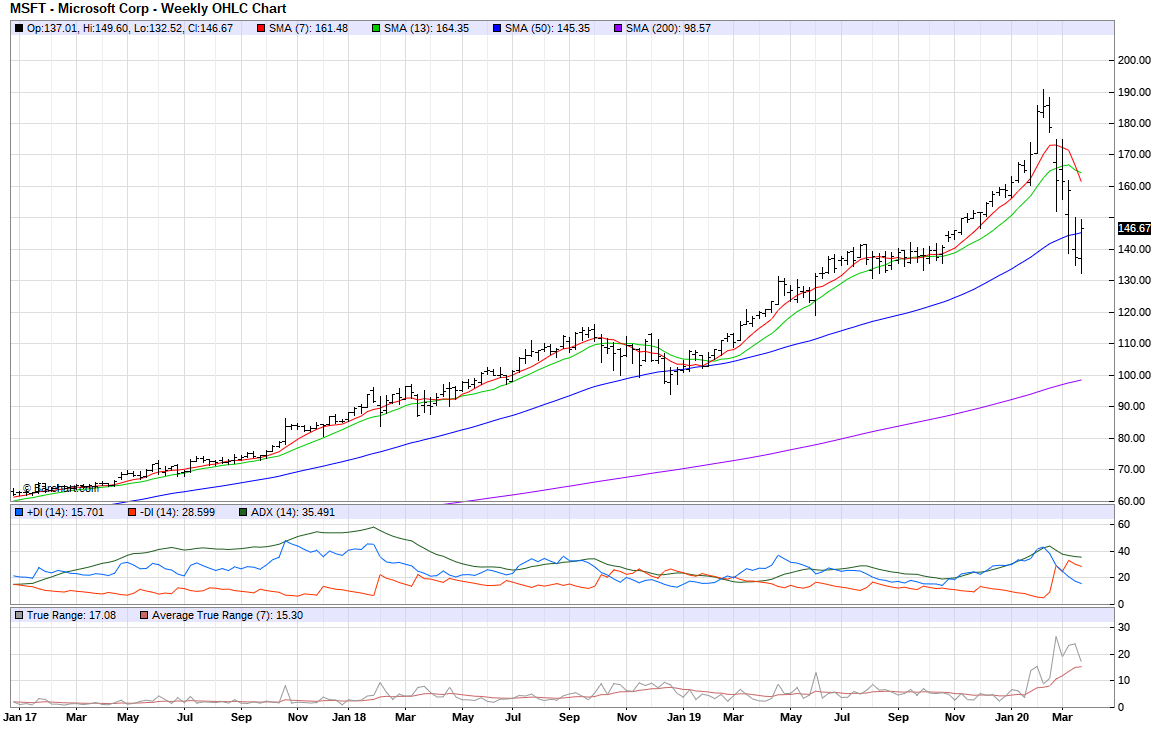
Task: Click the 70.00 price axis label
Action: [x=1132, y=469]
